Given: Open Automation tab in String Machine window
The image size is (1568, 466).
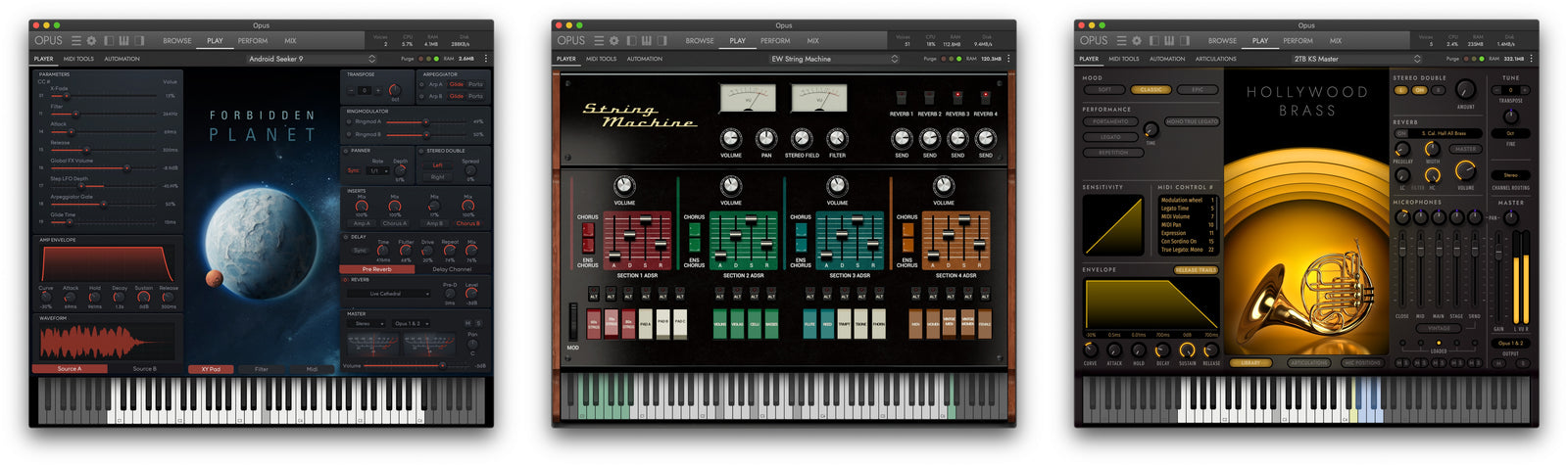Looking at the screenshot, I should point(645,59).
